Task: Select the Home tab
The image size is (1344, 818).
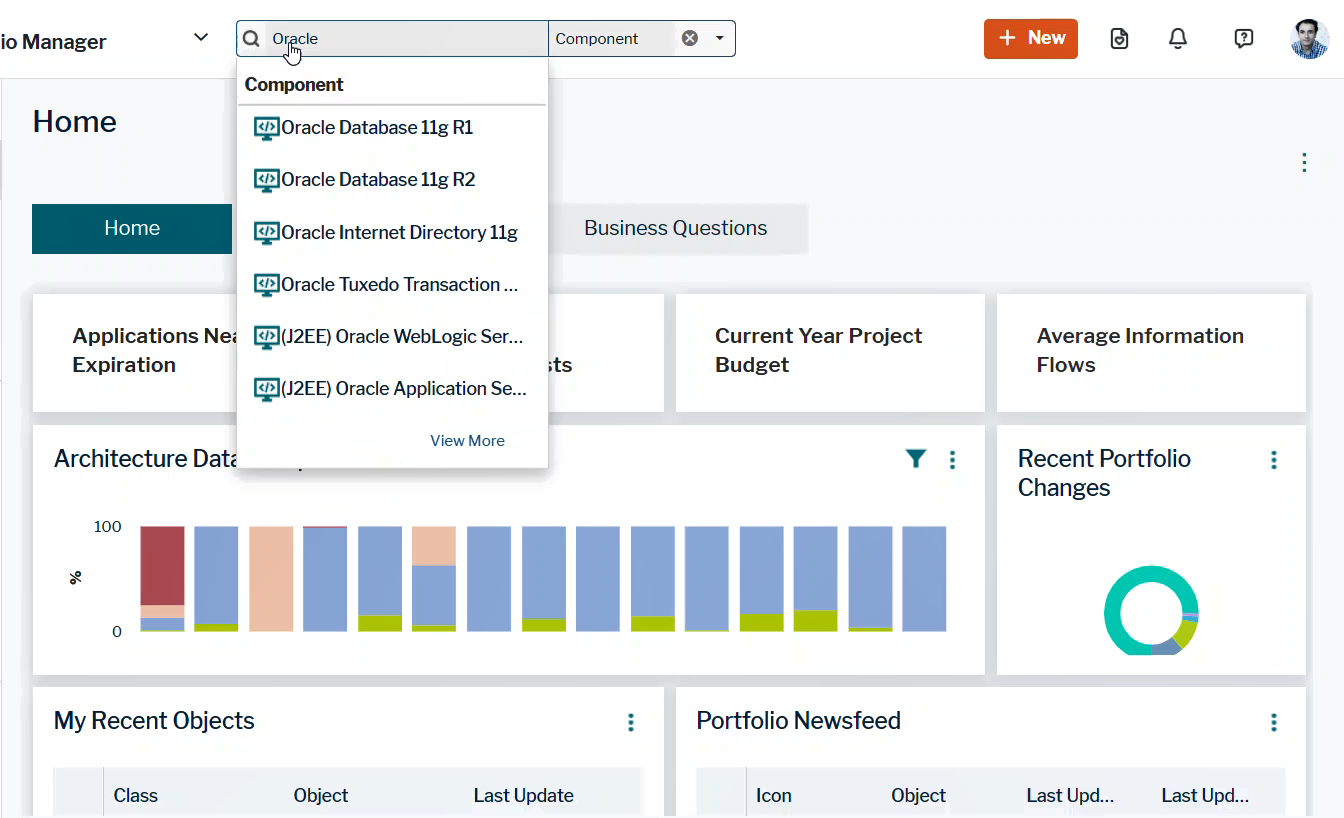Action: [x=131, y=228]
